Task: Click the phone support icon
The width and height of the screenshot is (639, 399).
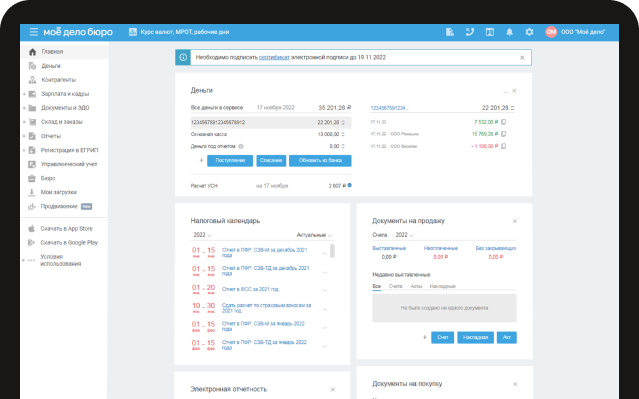Action: click(470, 32)
